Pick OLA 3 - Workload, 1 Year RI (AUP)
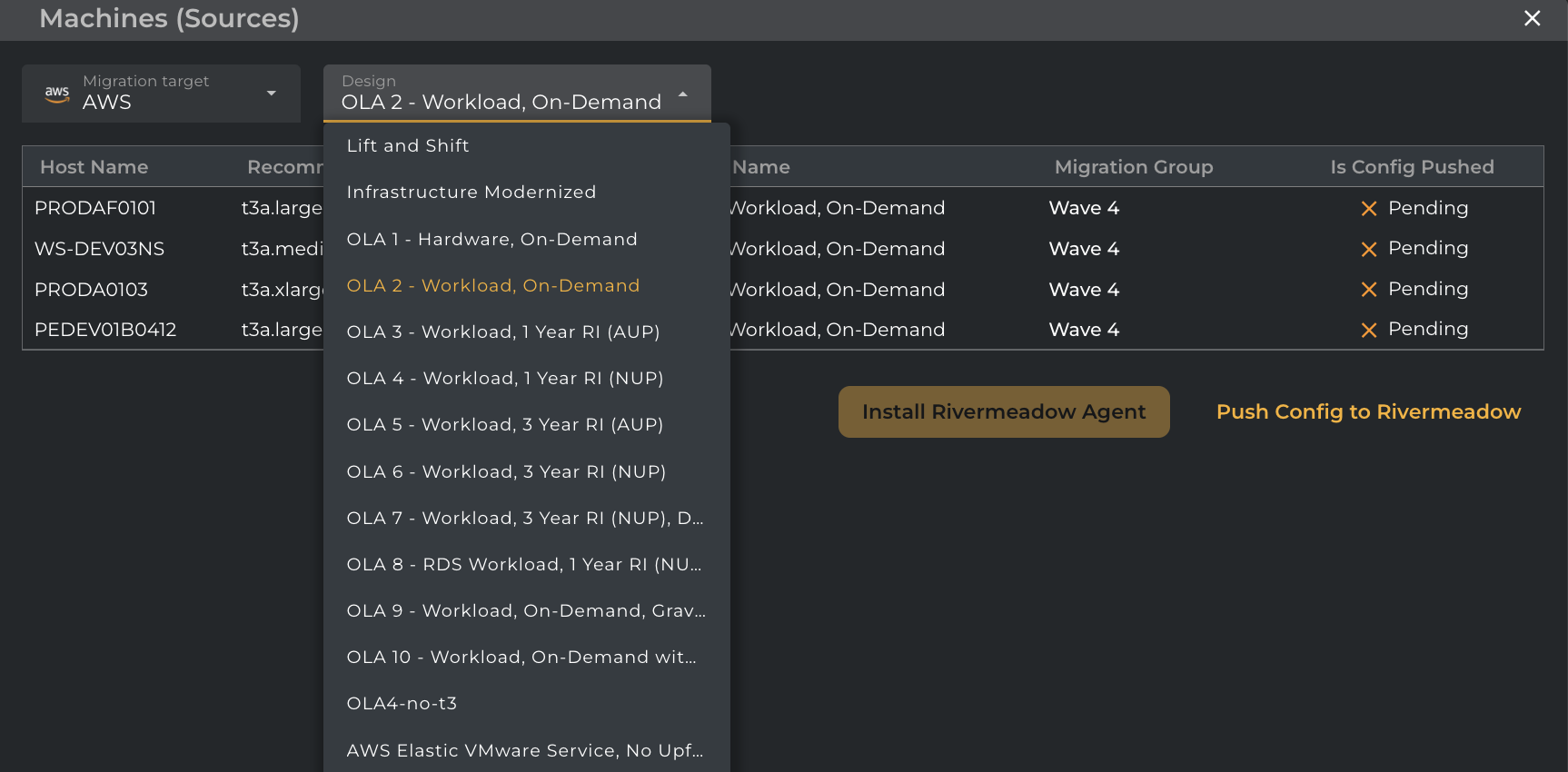 point(502,332)
